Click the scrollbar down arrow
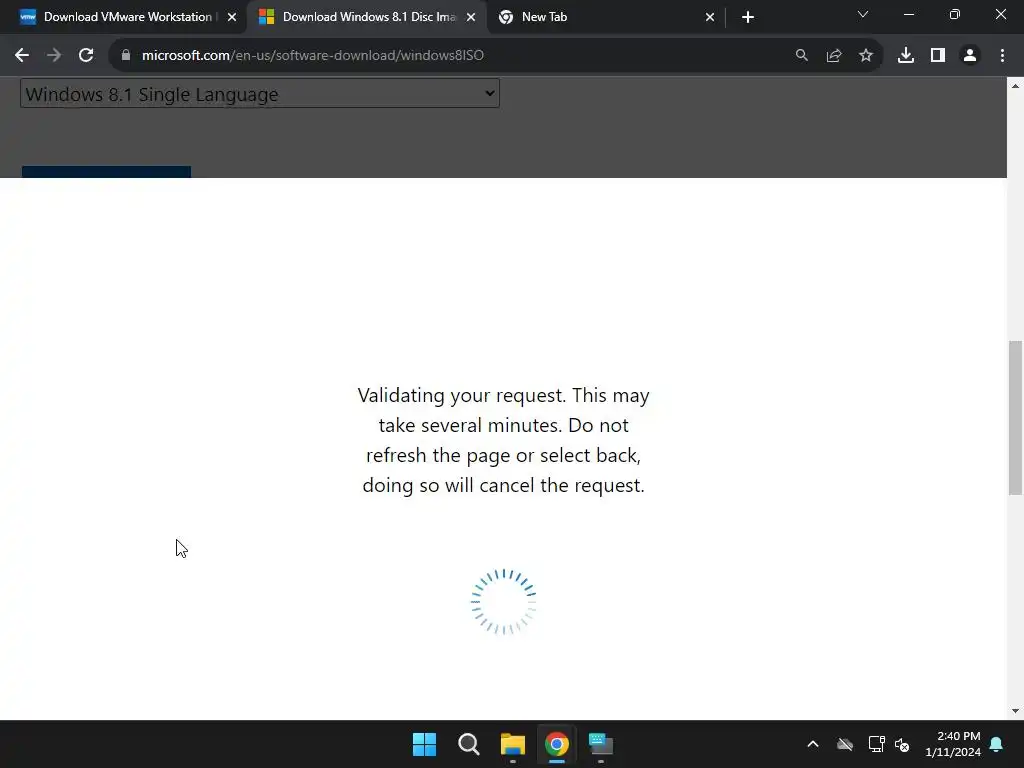Screen dimensions: 1024x768 coord(1015,711)
